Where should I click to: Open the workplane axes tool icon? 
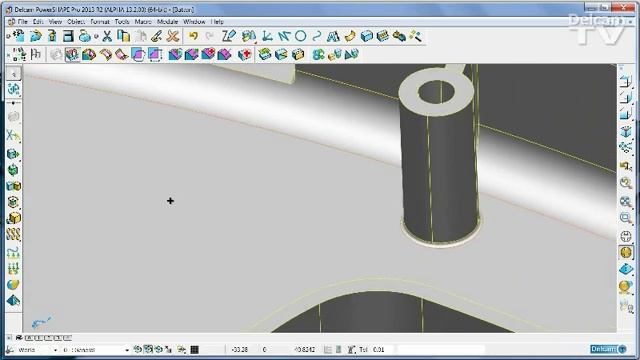coord(267,36)
